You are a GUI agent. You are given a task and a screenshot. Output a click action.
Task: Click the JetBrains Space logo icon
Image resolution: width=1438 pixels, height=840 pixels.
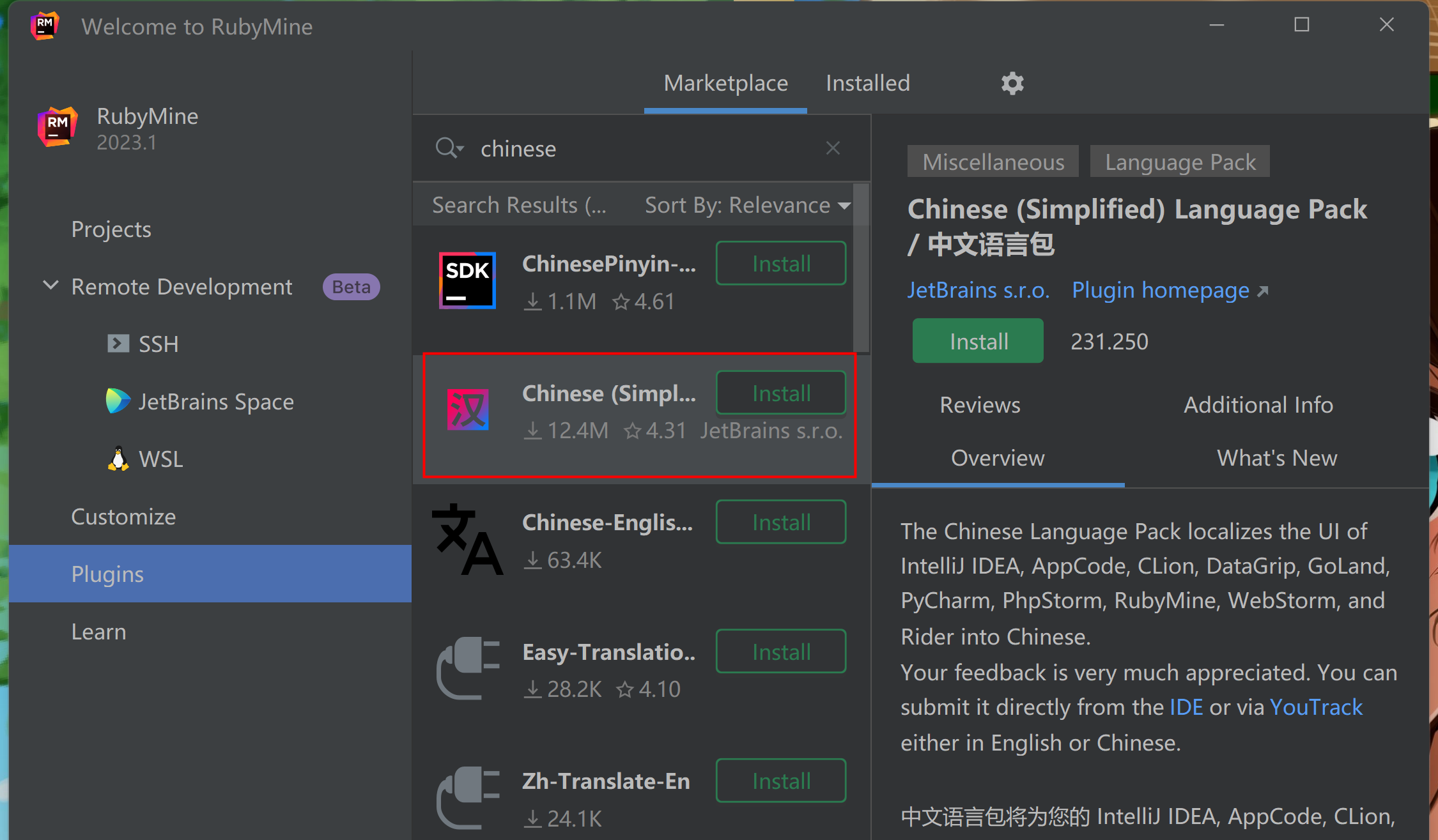click(x=118, y=401)
